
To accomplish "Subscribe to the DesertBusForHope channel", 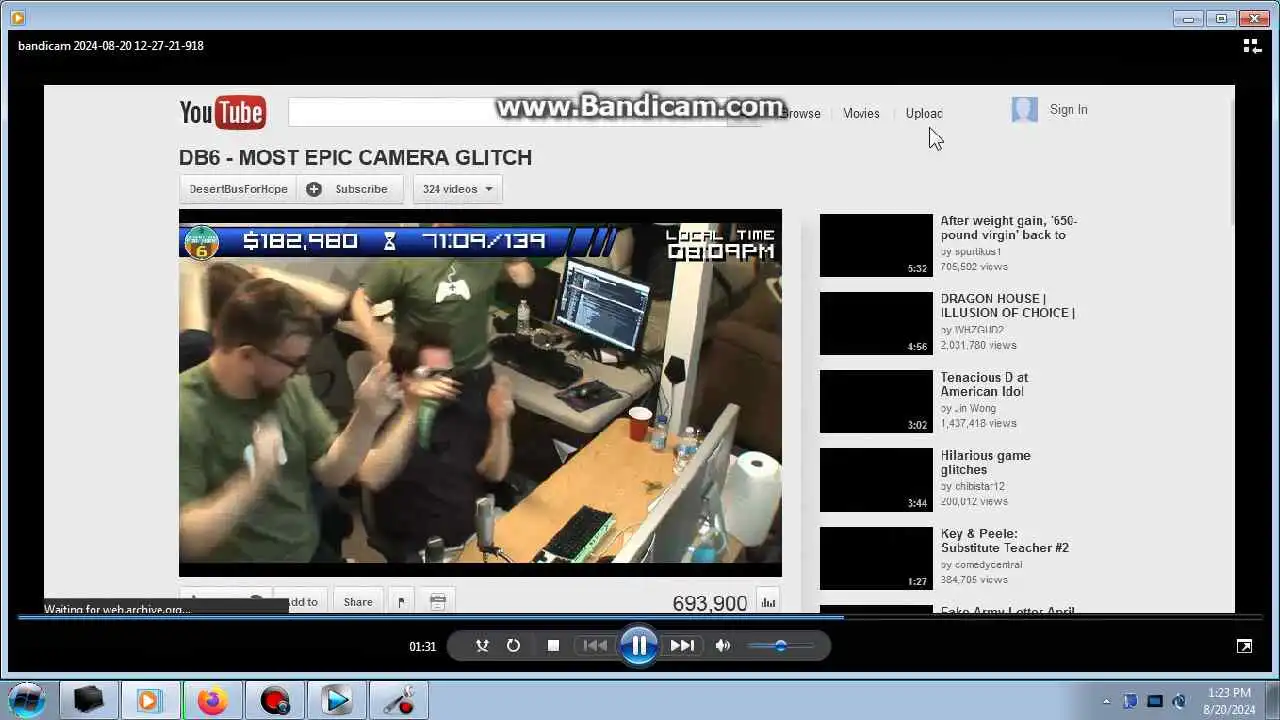I will pos(349,189).
